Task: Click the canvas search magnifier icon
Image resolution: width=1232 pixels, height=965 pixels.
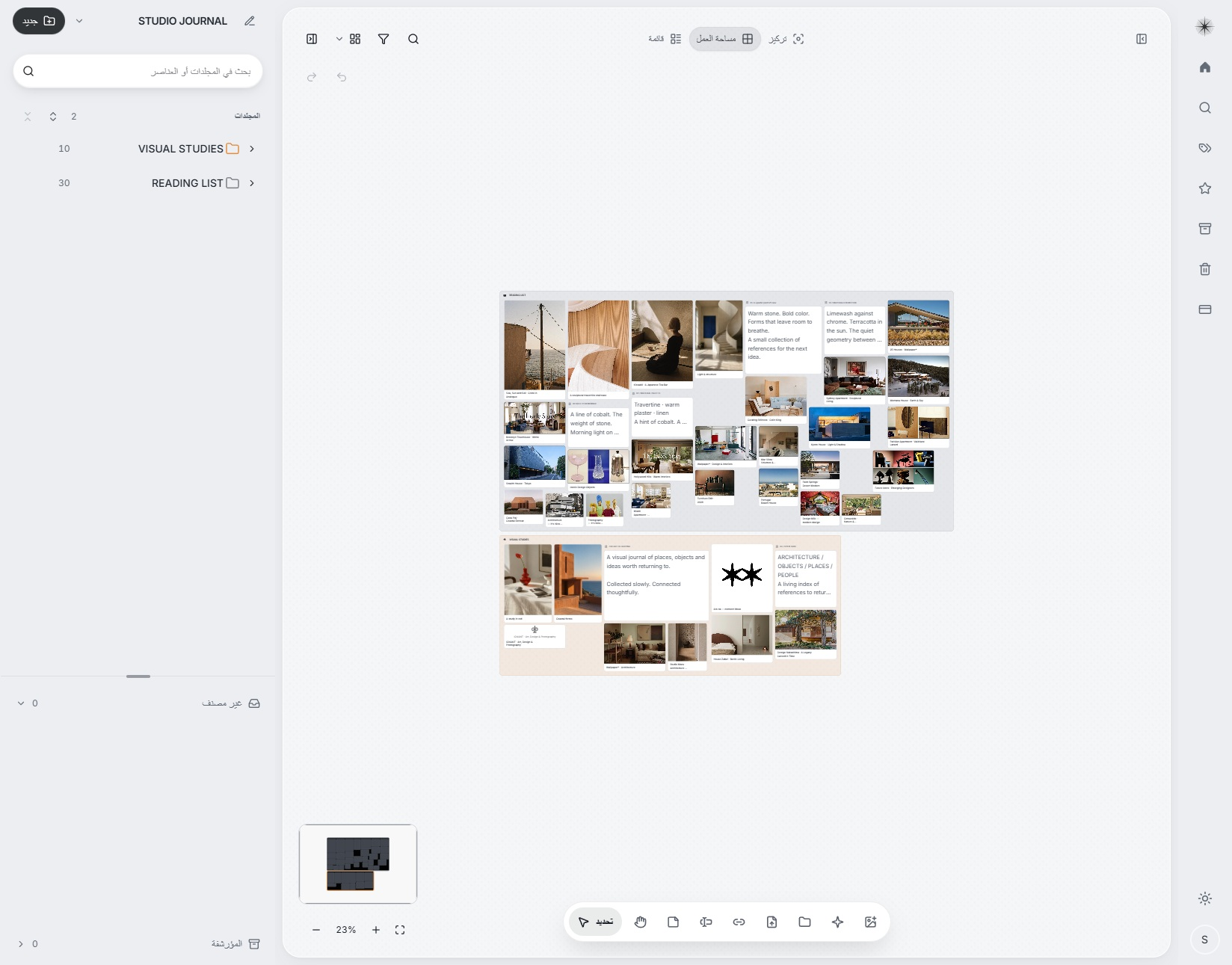Action: coord(413,39)
